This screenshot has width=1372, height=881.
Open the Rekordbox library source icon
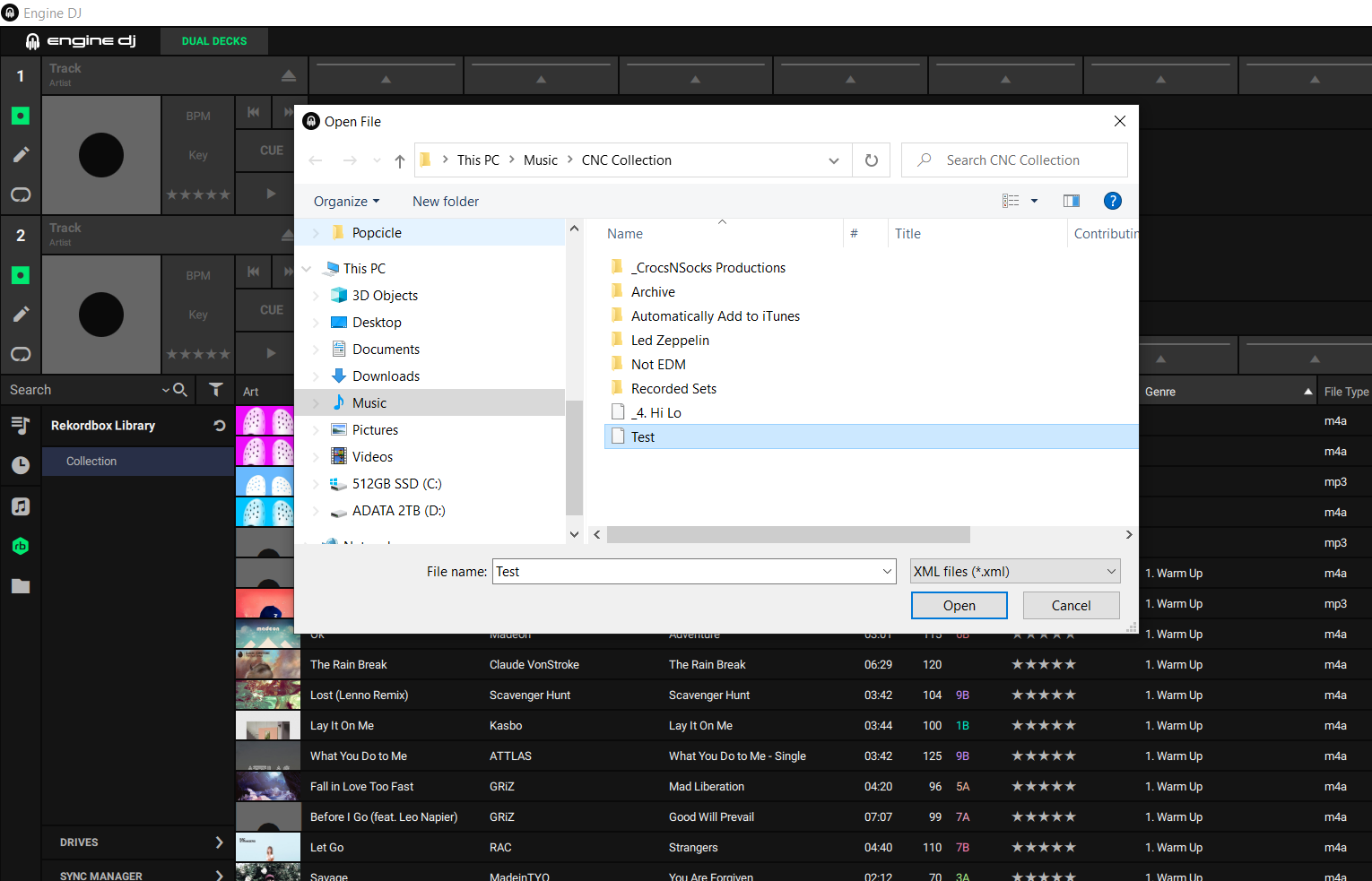[21, 546]
